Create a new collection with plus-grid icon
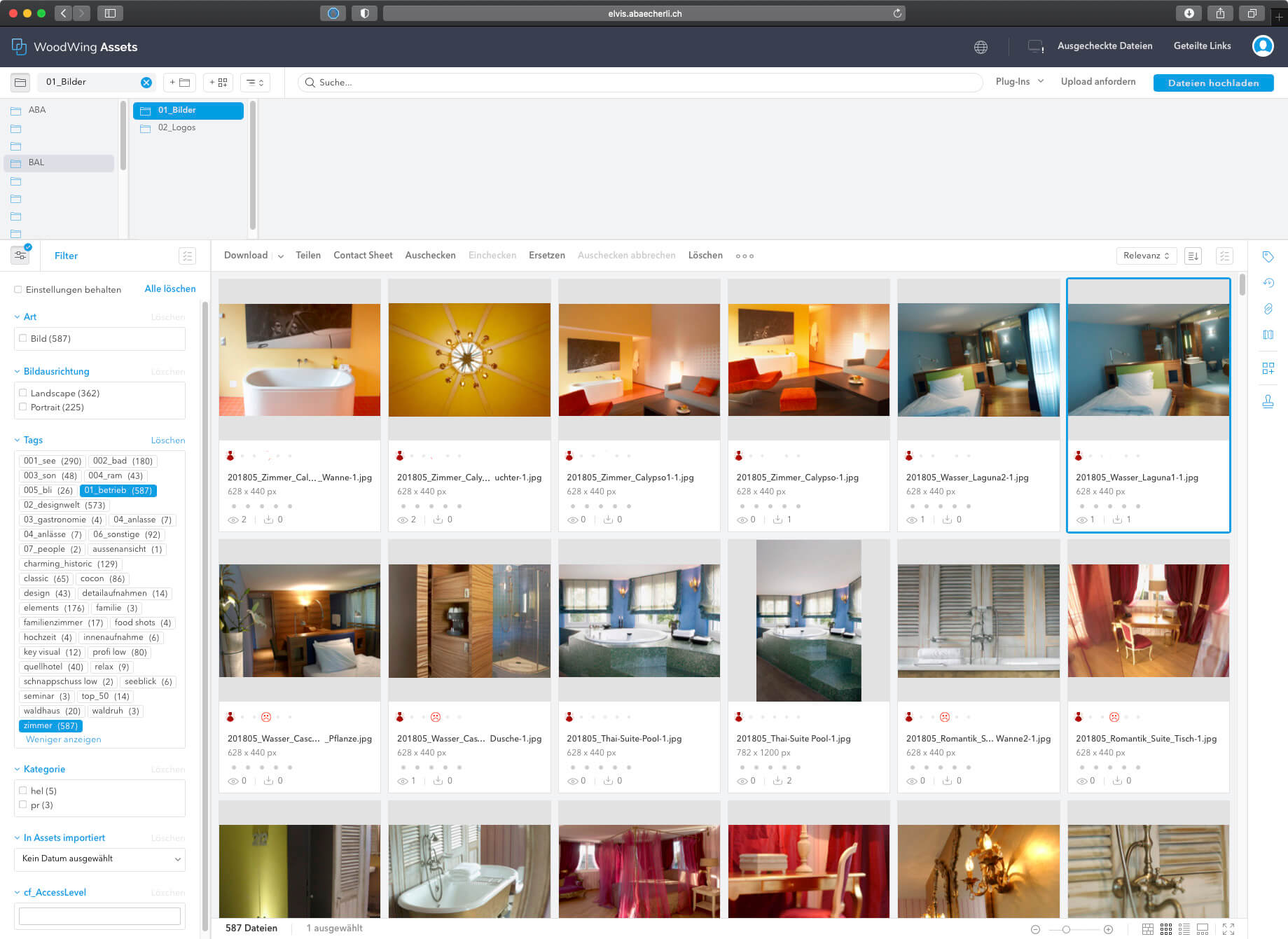Screen dimensions: 1288x939 tap(219, 83)
